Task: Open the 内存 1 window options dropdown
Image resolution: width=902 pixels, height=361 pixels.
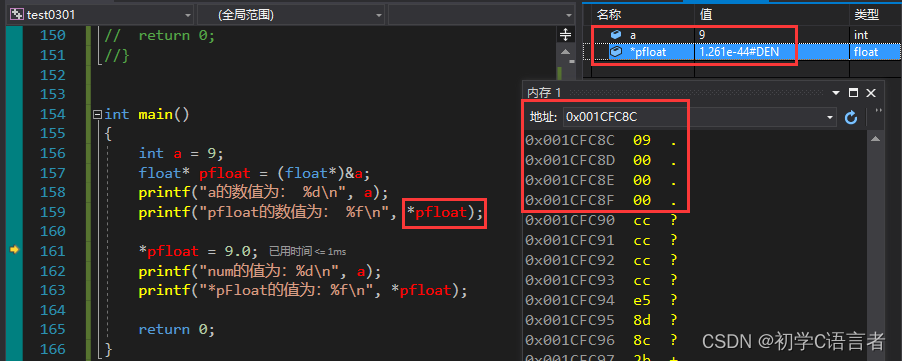Action: pyautogui.click(x=836, y=93)
